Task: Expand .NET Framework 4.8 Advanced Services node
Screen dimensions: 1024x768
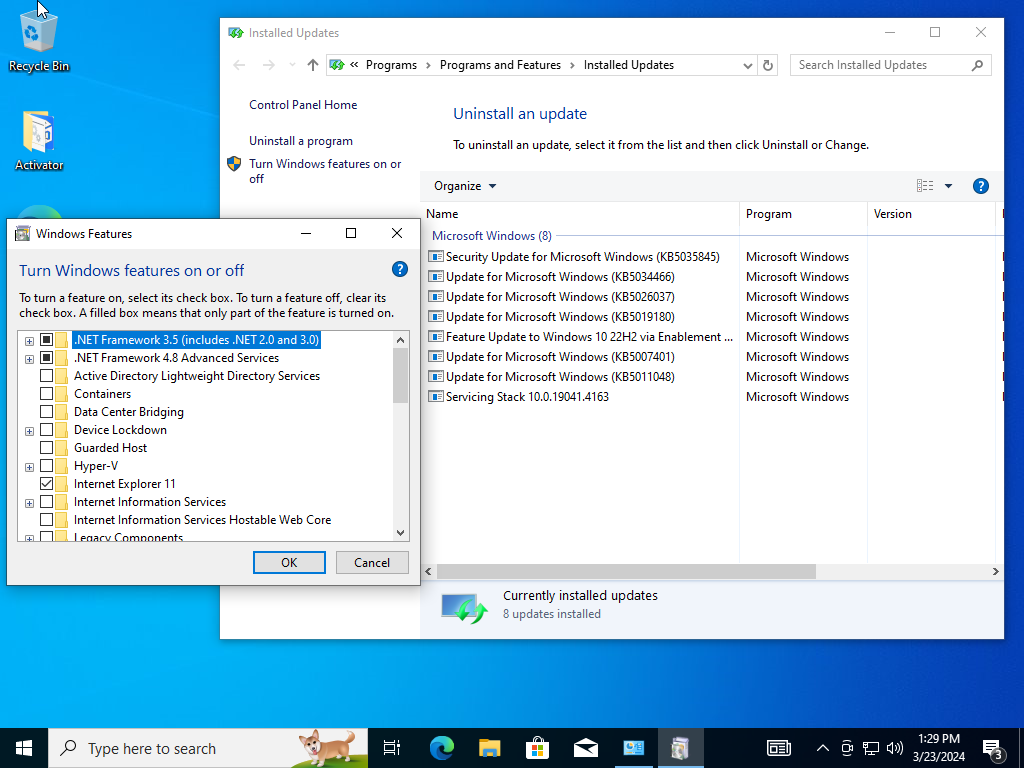Action: (29, 359)
